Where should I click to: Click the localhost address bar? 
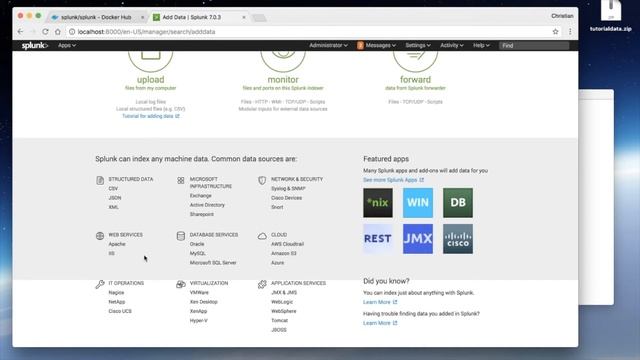[x=310, y=31]
